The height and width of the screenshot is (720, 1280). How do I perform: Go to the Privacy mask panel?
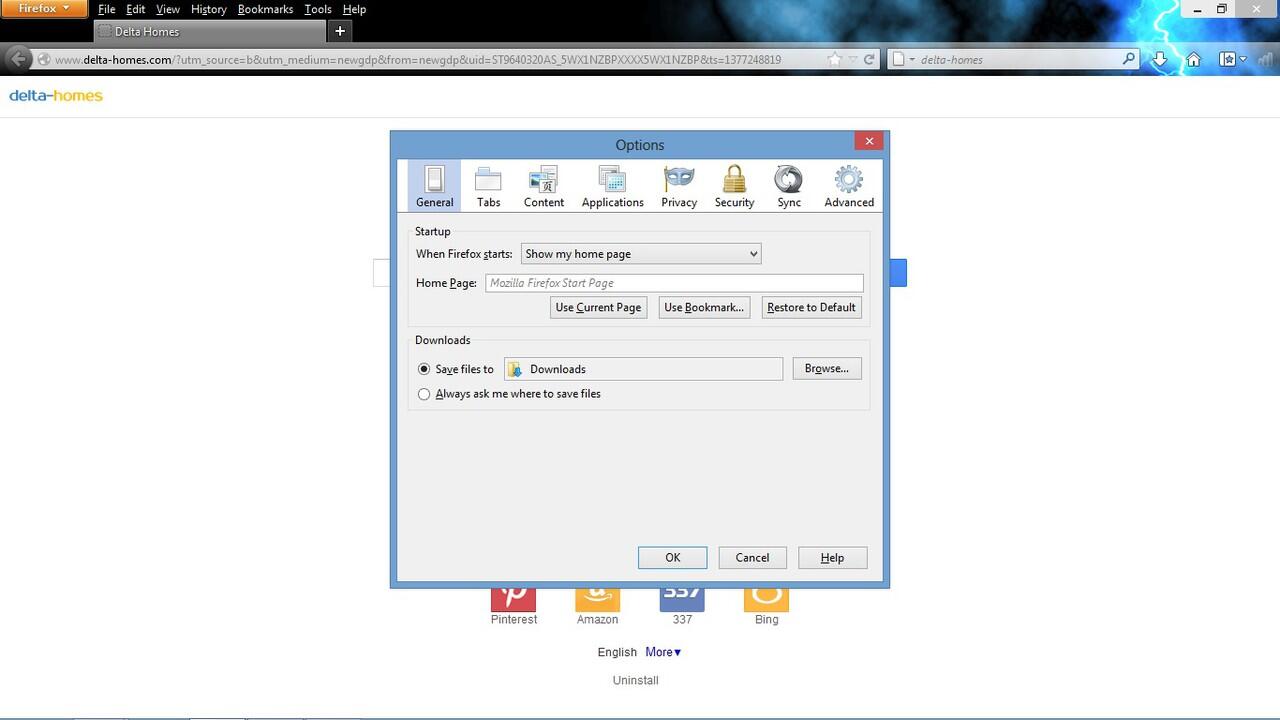point(679,186)
